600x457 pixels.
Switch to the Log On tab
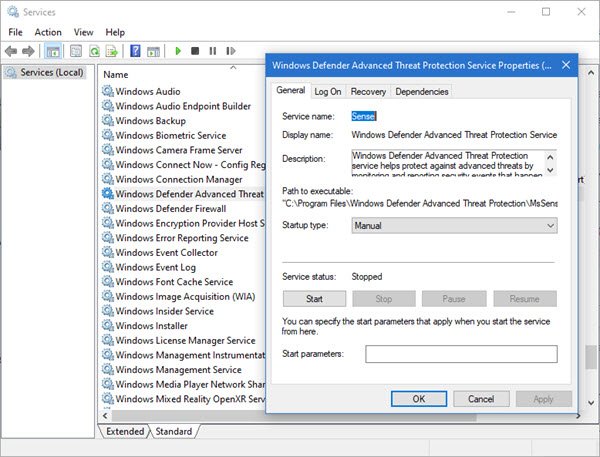(x=327, y=92)
